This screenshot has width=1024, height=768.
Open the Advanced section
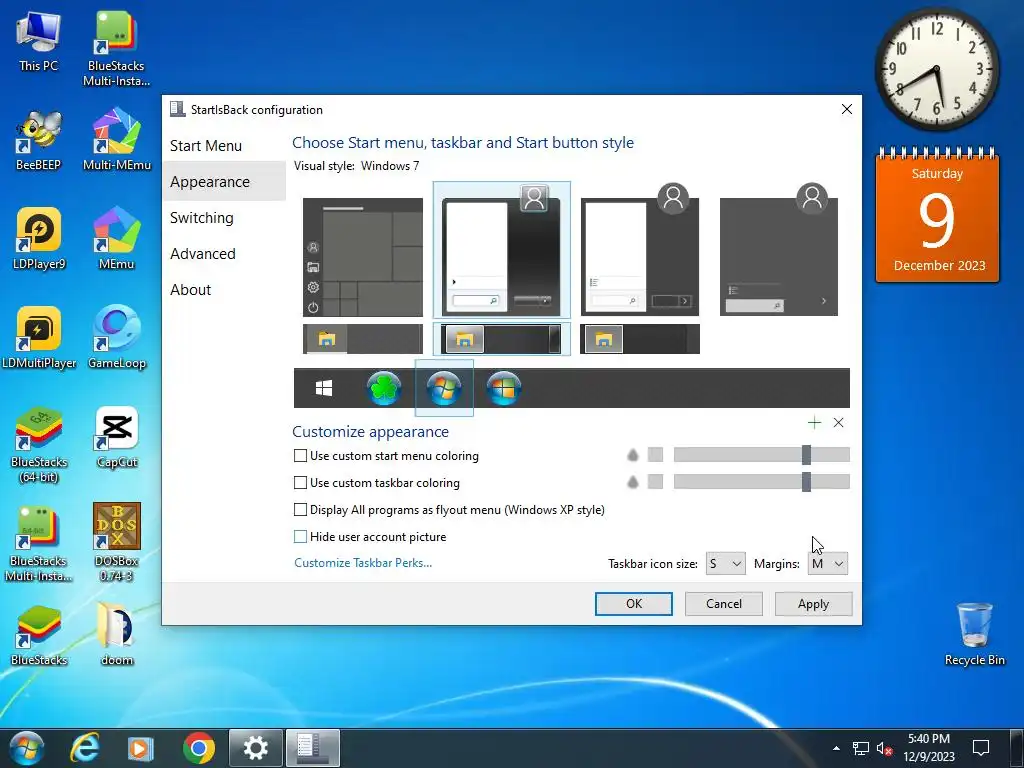click(x=202, y=253)
